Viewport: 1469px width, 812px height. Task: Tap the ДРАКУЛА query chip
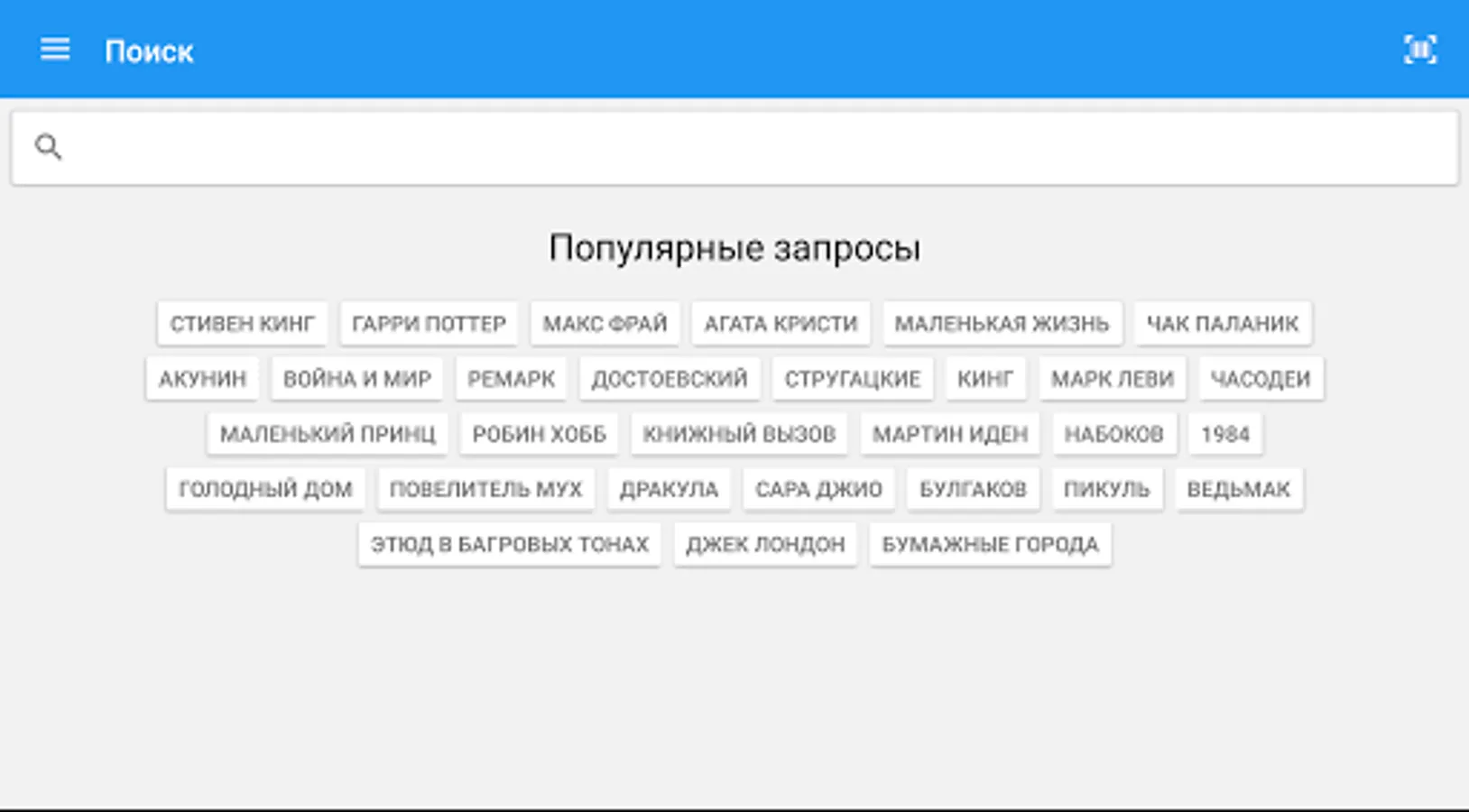(669, 489)
